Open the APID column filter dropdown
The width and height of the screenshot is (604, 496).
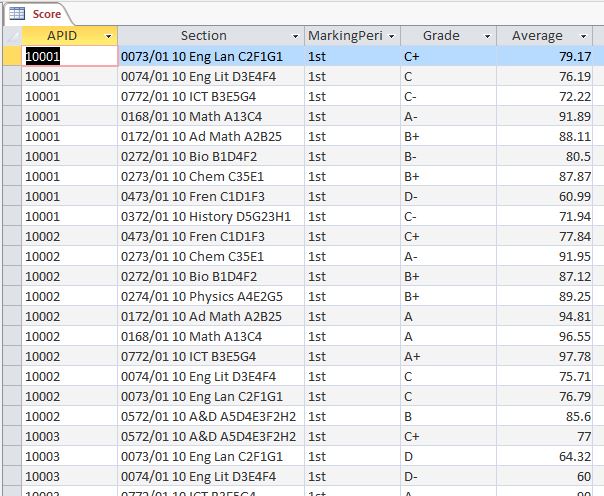109,36
